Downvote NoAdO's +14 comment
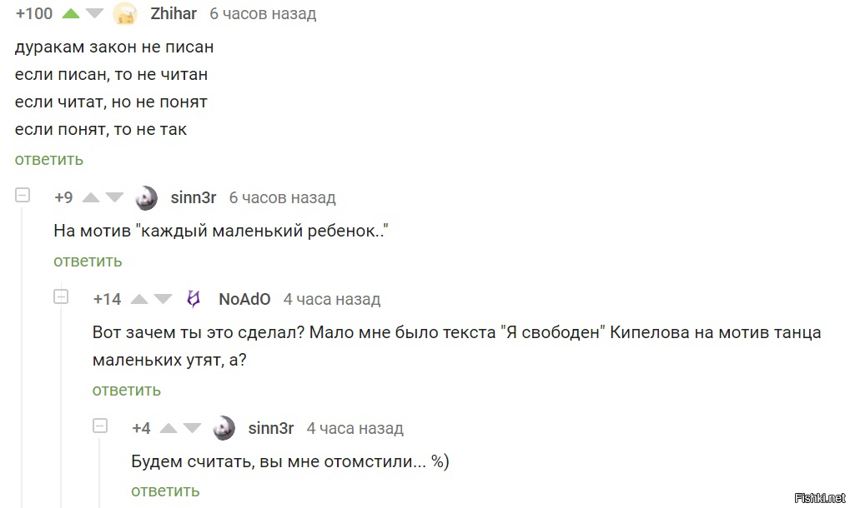The image size is (850, 508). pyautogui.click(x=163, y=299)
